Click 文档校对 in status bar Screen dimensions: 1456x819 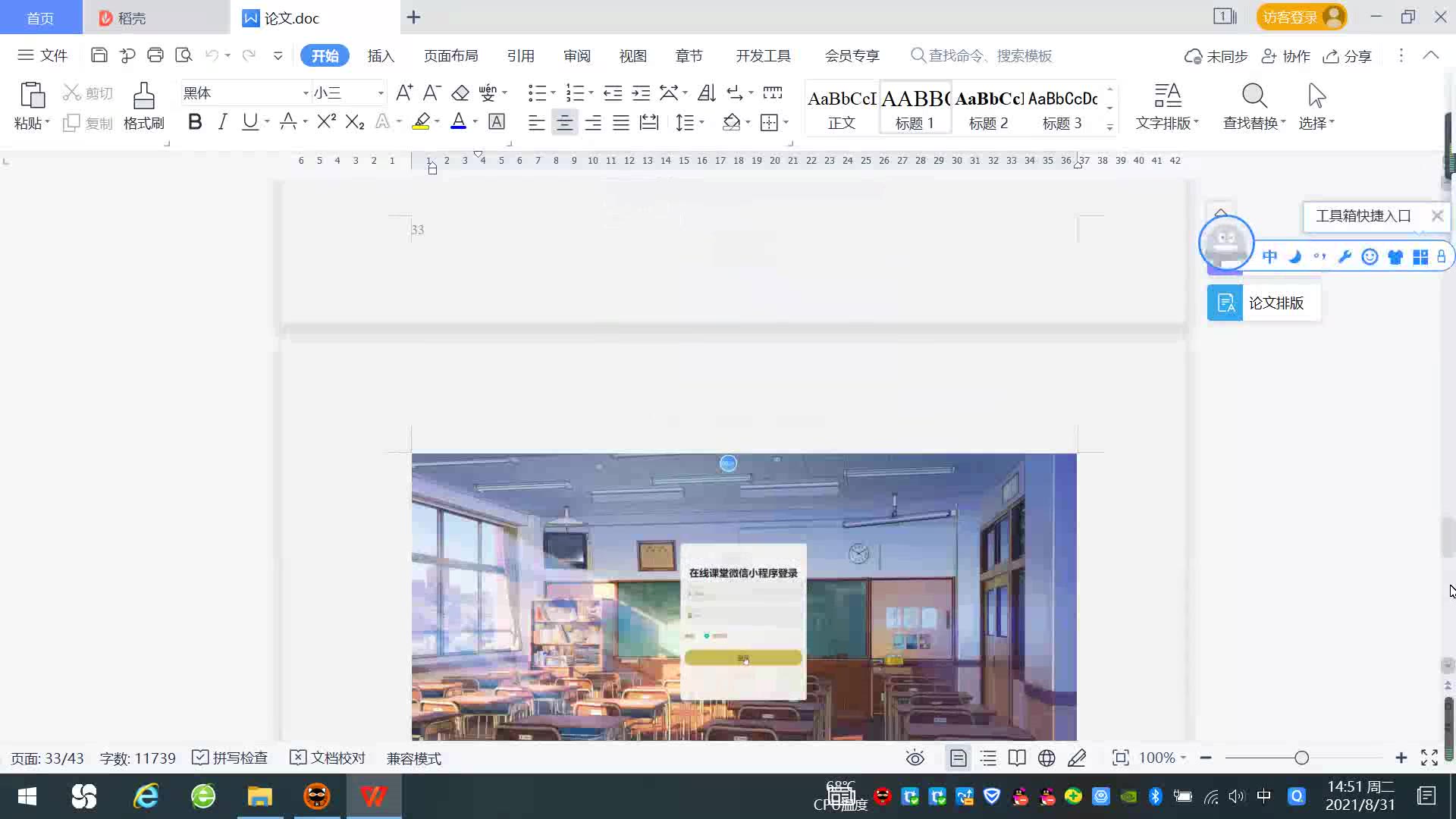pyautogui.click(x=328, y=758)
